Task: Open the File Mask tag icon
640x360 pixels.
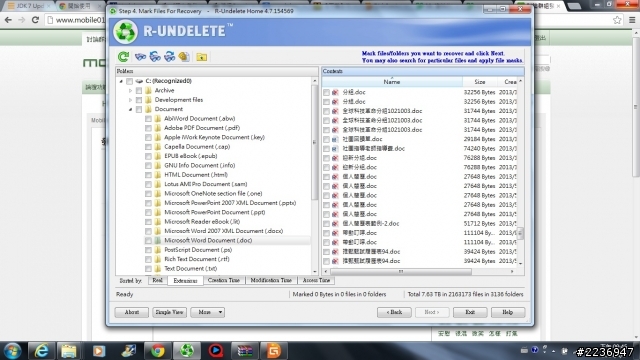Action: (184, 57)
